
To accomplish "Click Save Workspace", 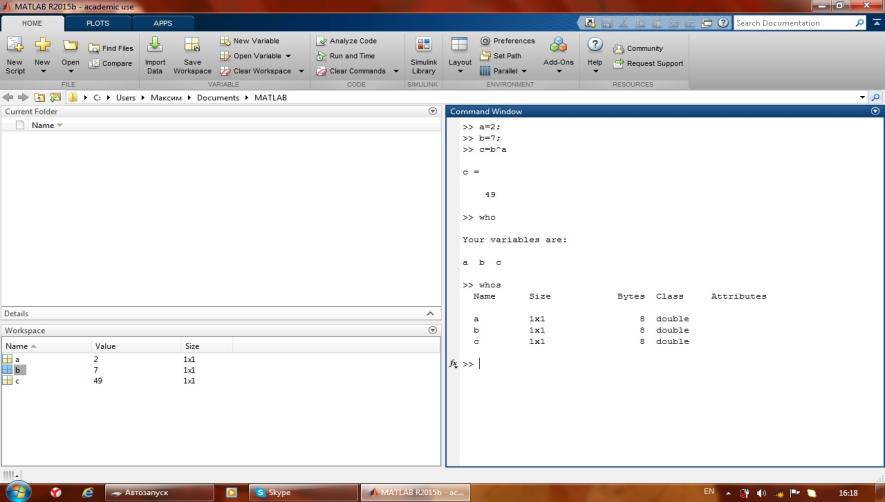I will tap(192, 55).
